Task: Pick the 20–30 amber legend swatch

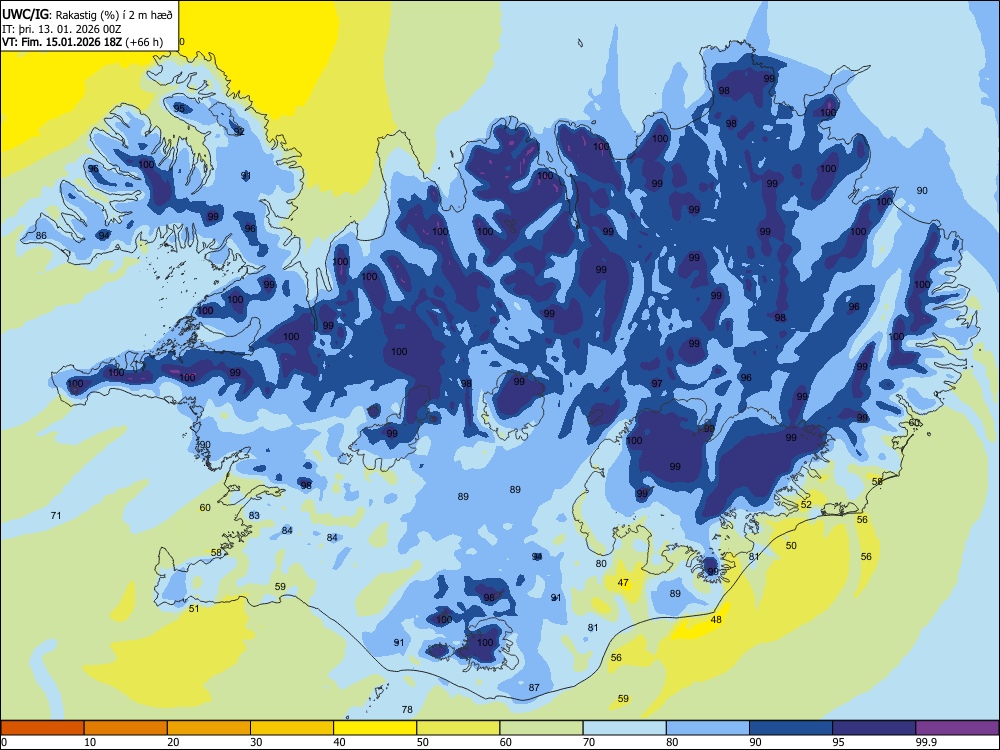Action: tap(209, 728)
